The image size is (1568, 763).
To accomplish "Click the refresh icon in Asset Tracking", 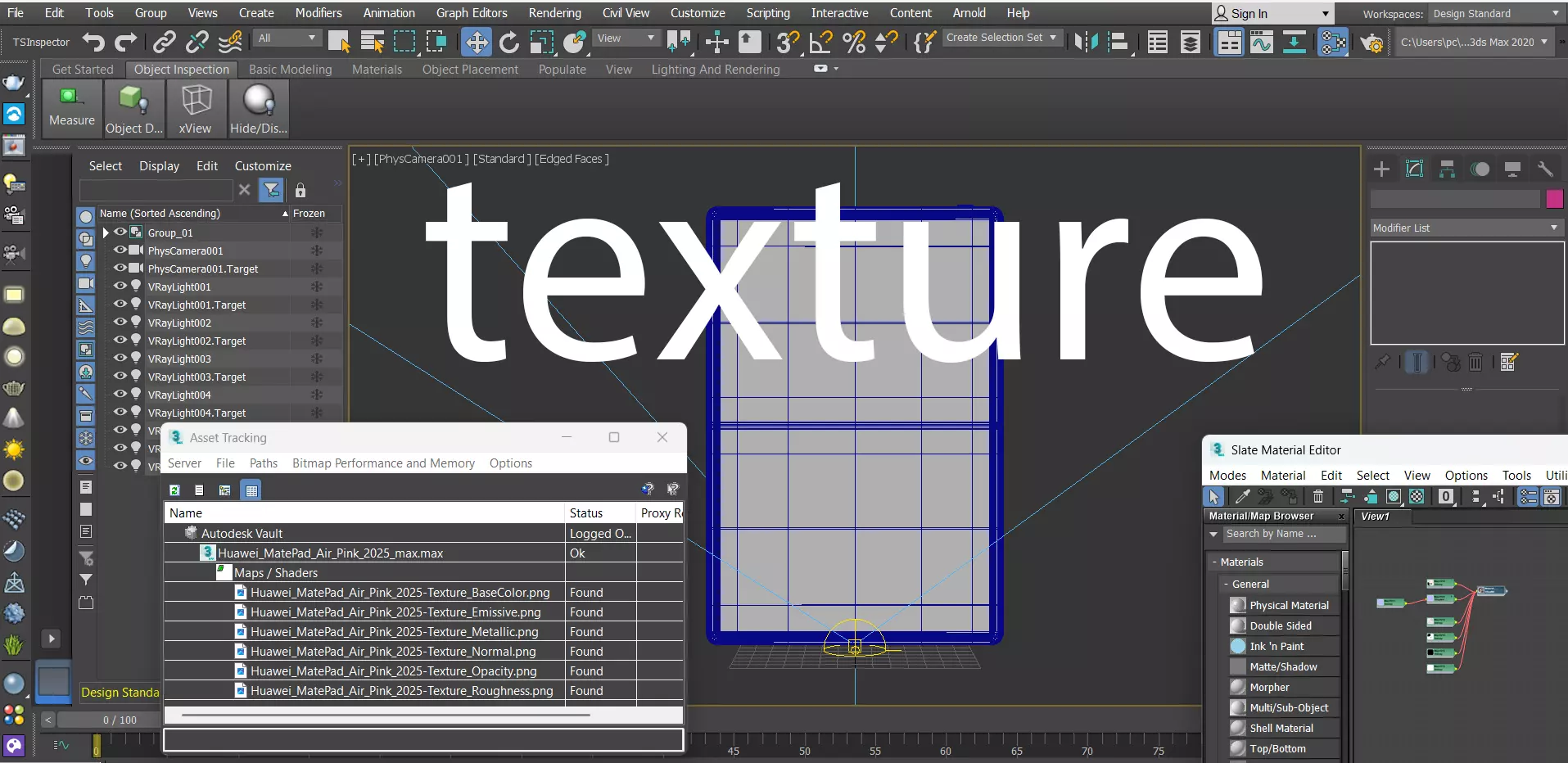I will (x=174, y=490).
